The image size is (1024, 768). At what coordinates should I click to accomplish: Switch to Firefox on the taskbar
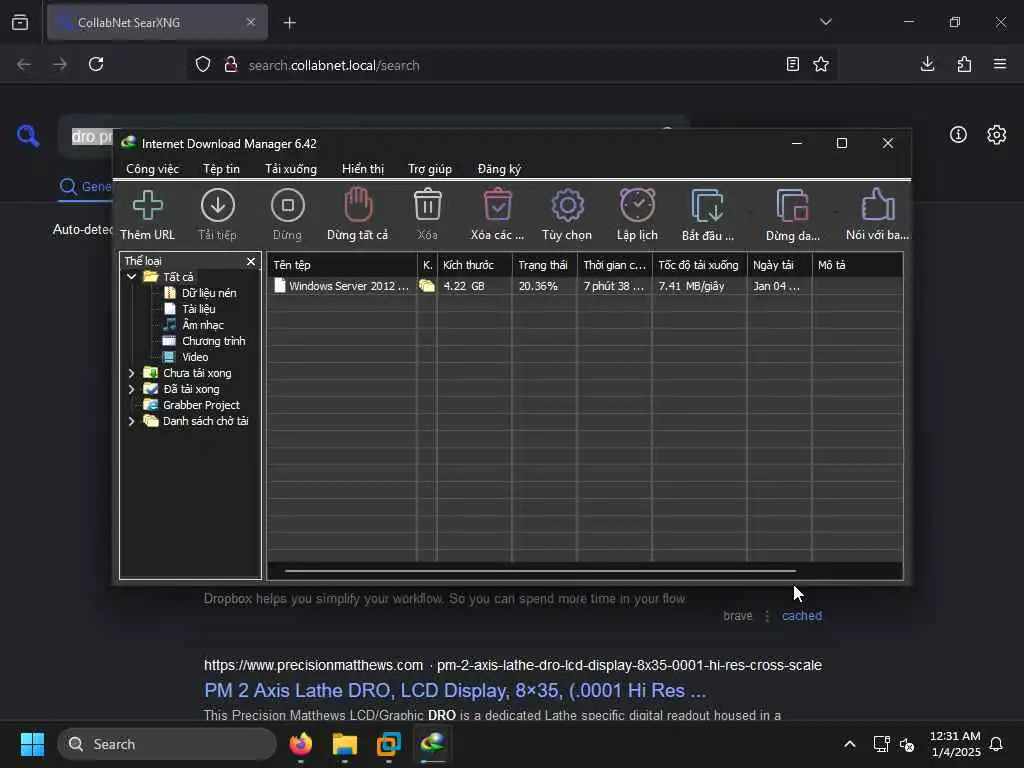(301, 744)
